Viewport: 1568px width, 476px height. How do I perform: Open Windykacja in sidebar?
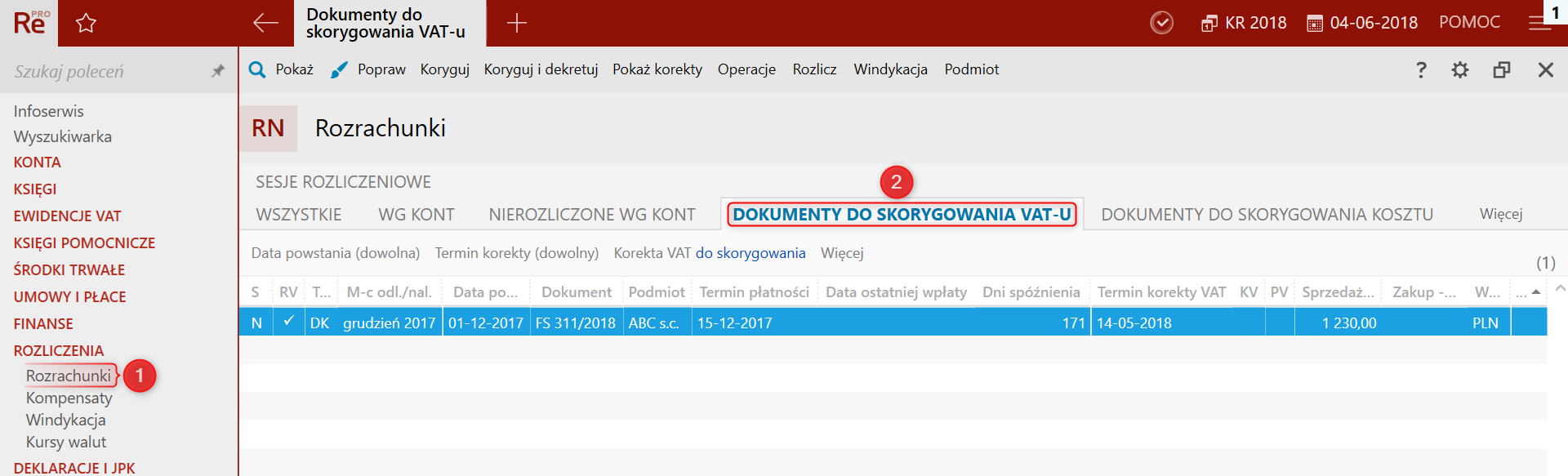point(65,420)
